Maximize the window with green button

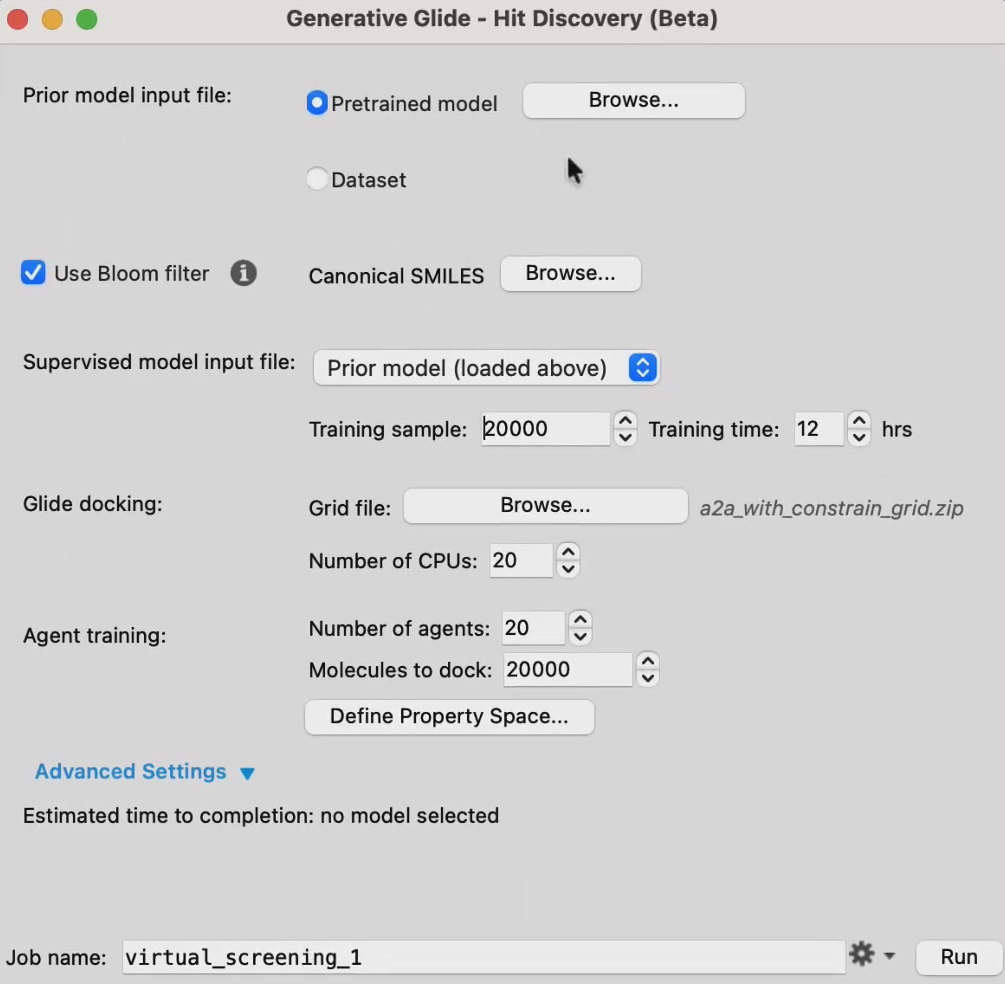click(x=87, y=19)
